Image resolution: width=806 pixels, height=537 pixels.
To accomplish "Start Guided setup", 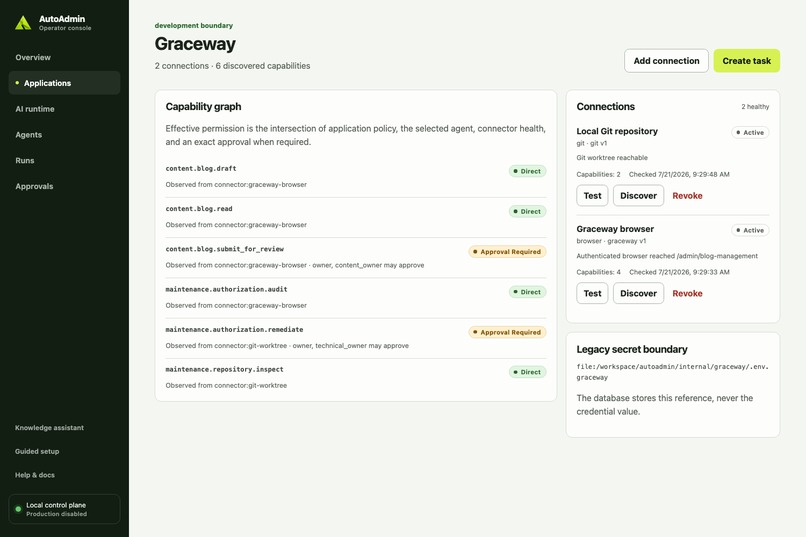I will pos(37,451).
